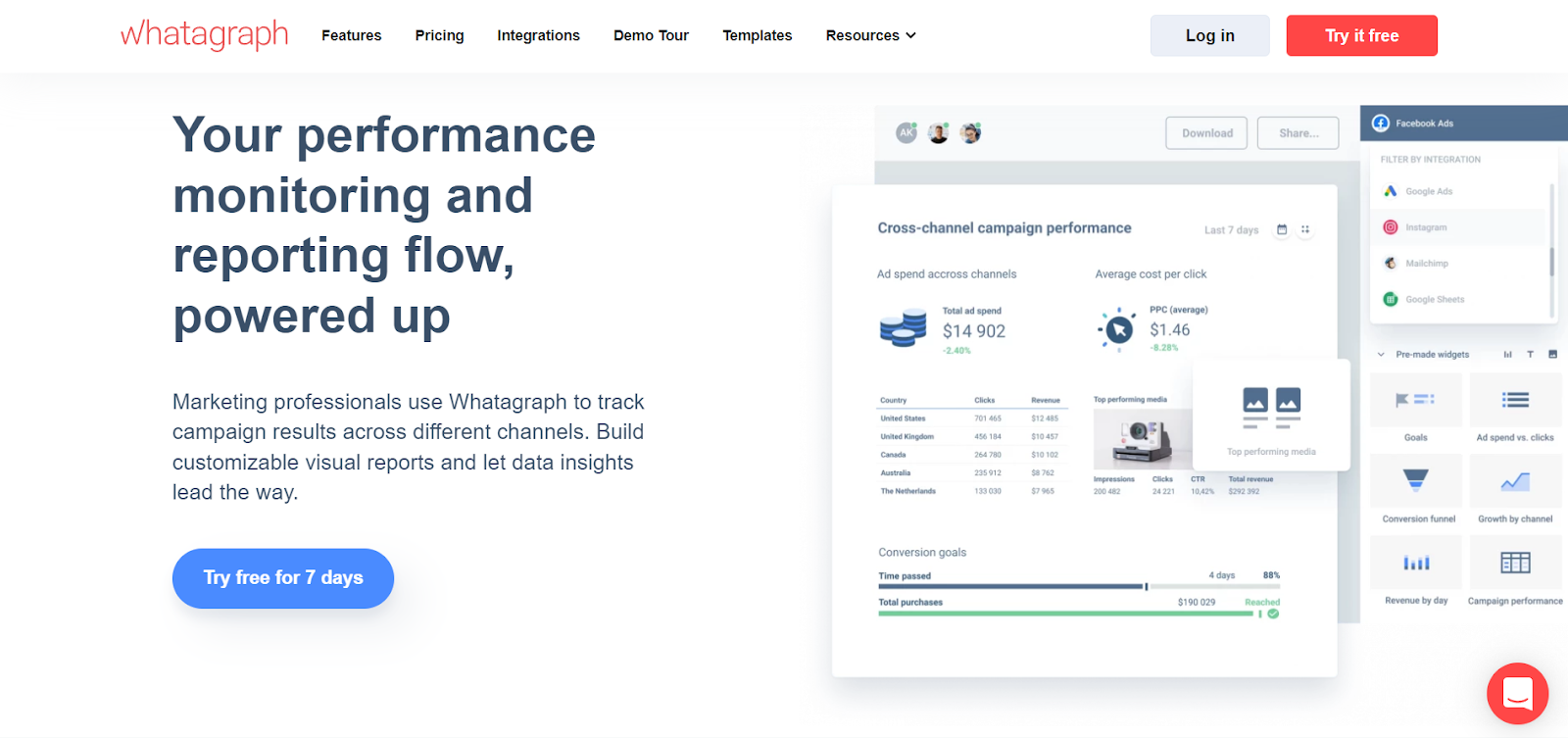Click the Facebook Ads icon in the header
Screen dimensions: 1568x738
(1381, 123)
